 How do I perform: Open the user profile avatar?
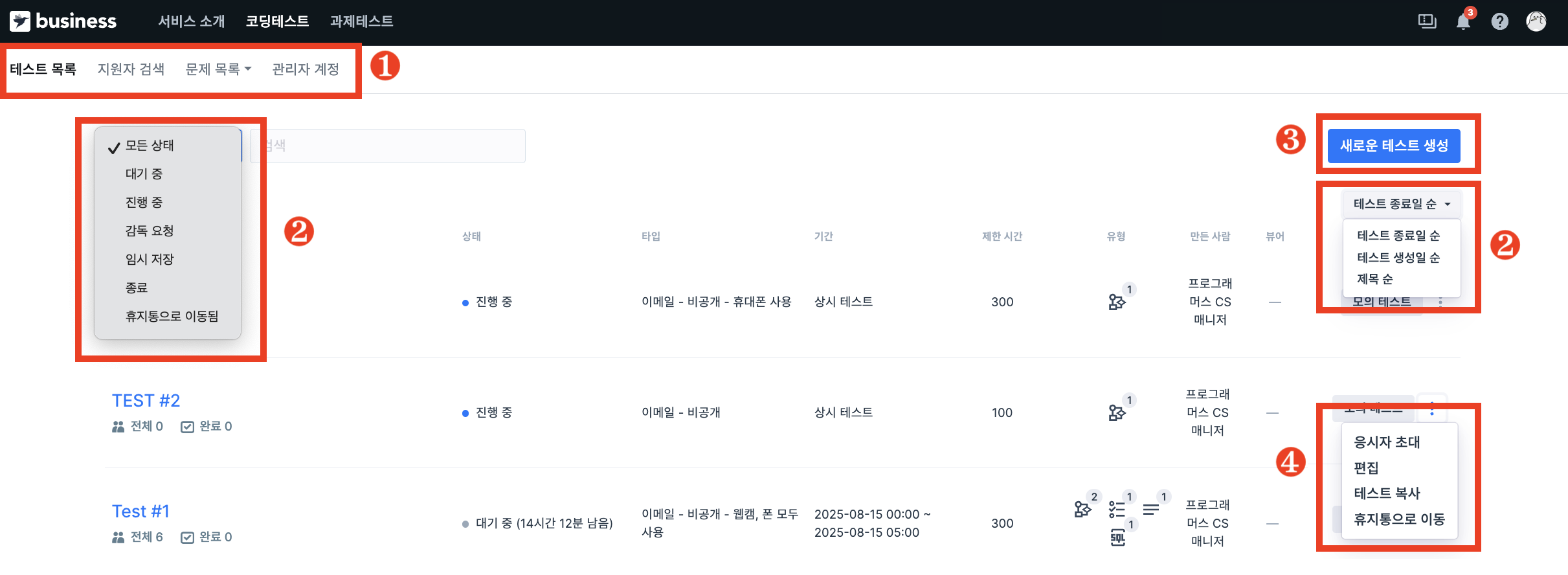(1536, 21)
